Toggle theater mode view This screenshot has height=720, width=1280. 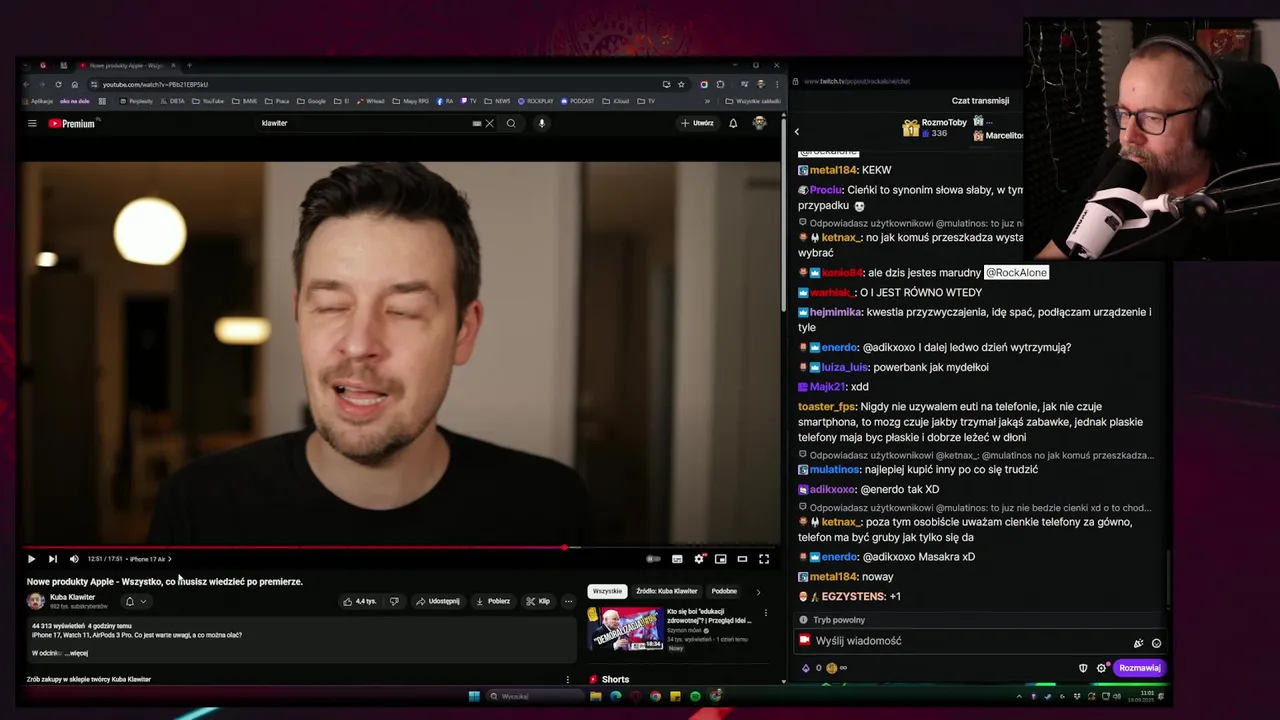(742, 559)
